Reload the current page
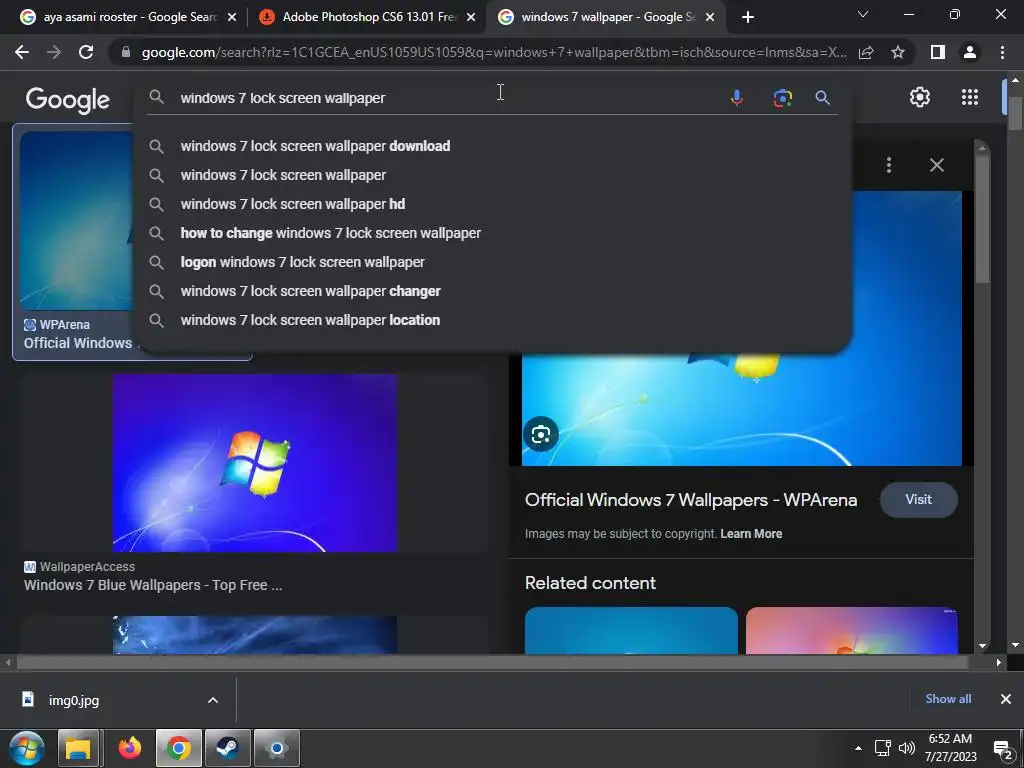Viewport: 1024px width, 768px height. [x=86, y=52]
